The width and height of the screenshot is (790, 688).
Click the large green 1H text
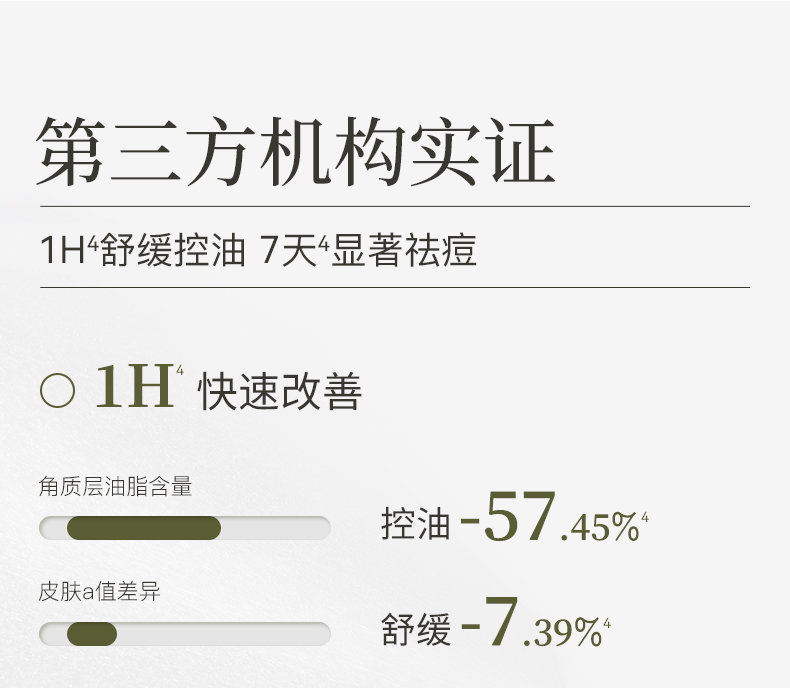point(134,388)
